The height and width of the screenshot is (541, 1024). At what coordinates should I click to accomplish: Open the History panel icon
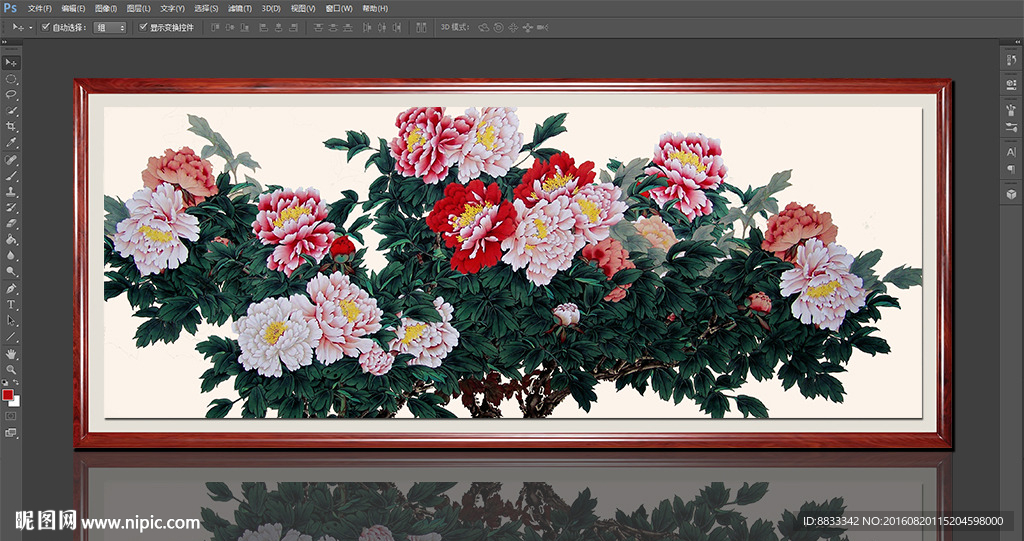pos(1012,60)
